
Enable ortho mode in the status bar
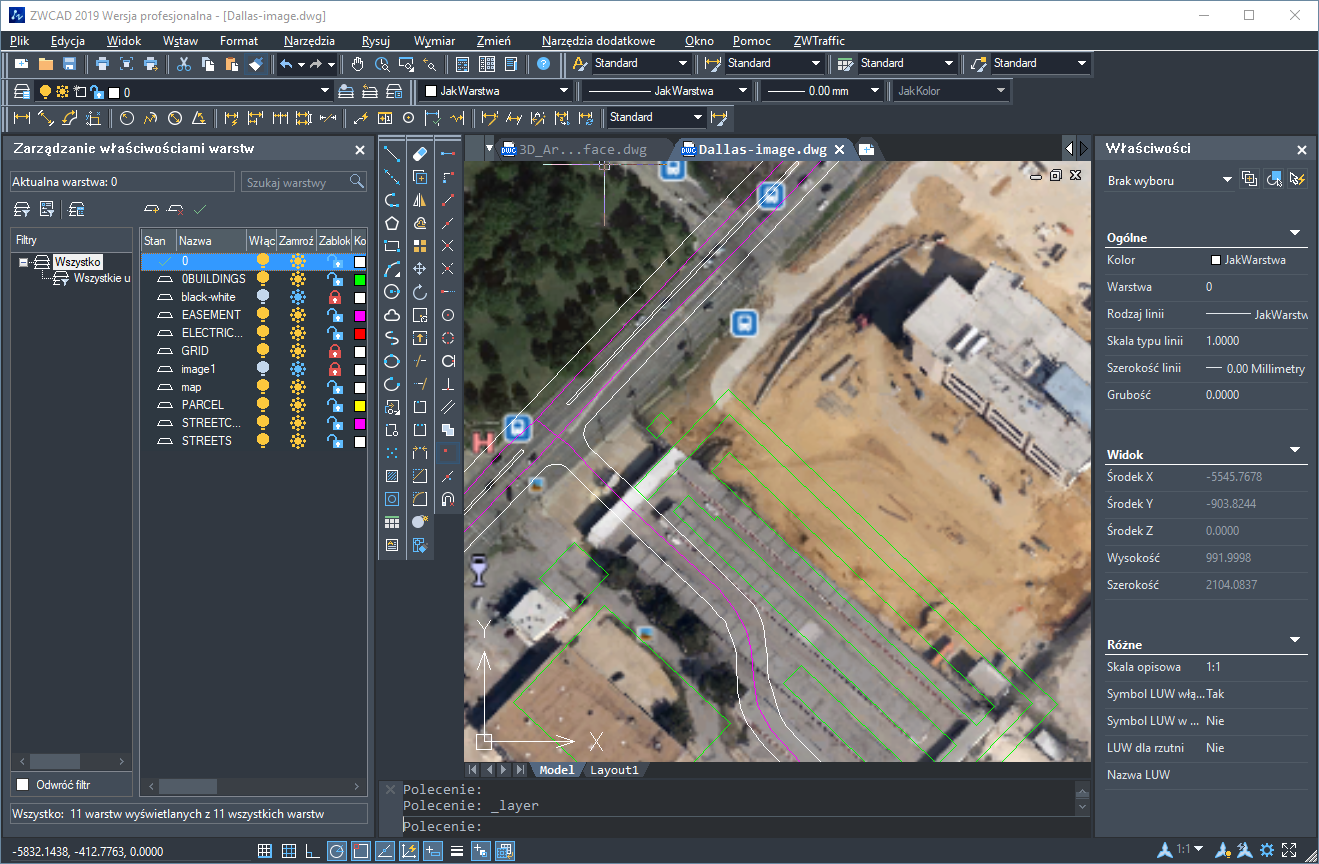[x=311, y=851]
